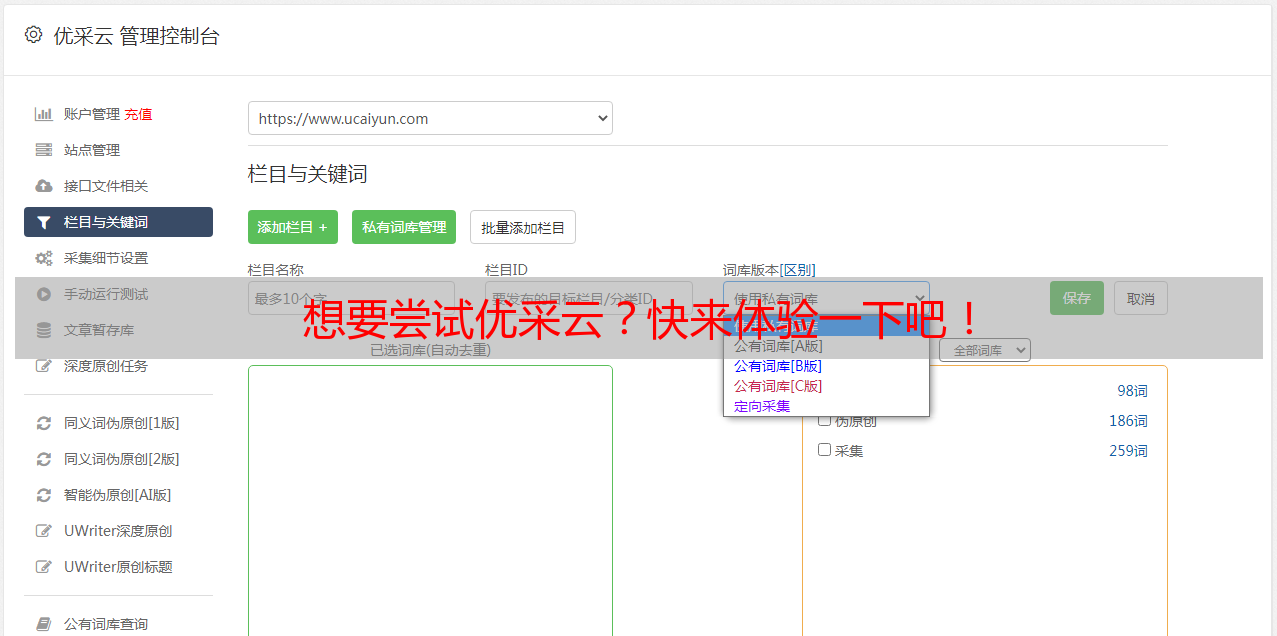Click the book icon for 公有词库查询
Screen dimensions: 1277x636
pos(44,624)
